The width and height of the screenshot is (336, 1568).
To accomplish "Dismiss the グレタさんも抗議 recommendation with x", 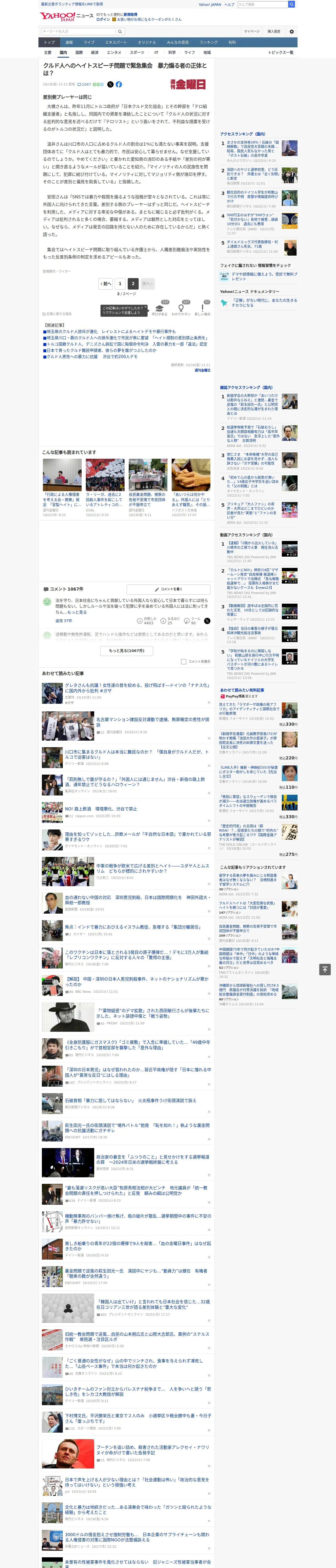I will [x=209, y=702].
